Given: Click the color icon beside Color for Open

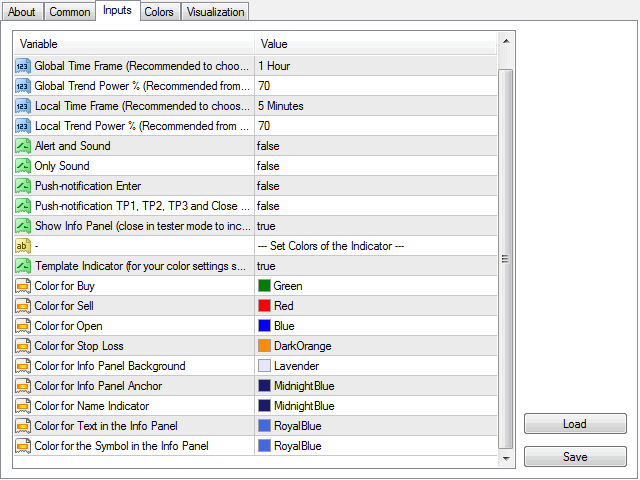Looking at the screenshot, I should pyautogui.click(x=23, y=326).
